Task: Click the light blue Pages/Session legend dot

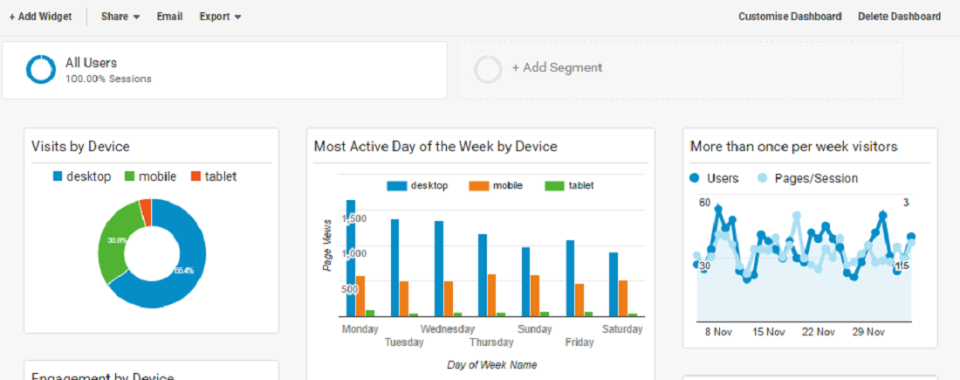Action: pos(762,178)
